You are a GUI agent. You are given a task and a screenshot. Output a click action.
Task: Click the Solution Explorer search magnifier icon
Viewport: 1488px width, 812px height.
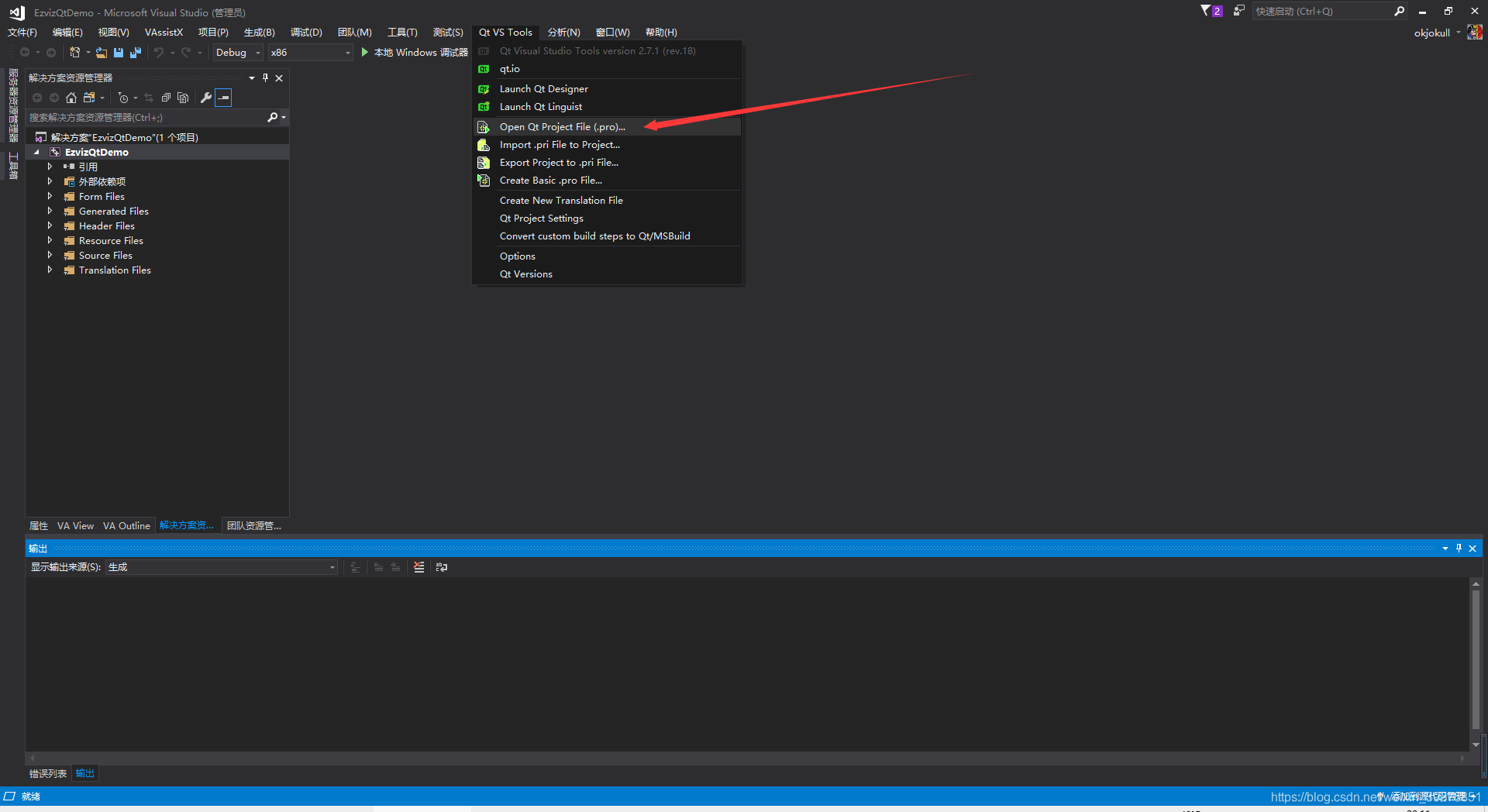coord(272,118)
